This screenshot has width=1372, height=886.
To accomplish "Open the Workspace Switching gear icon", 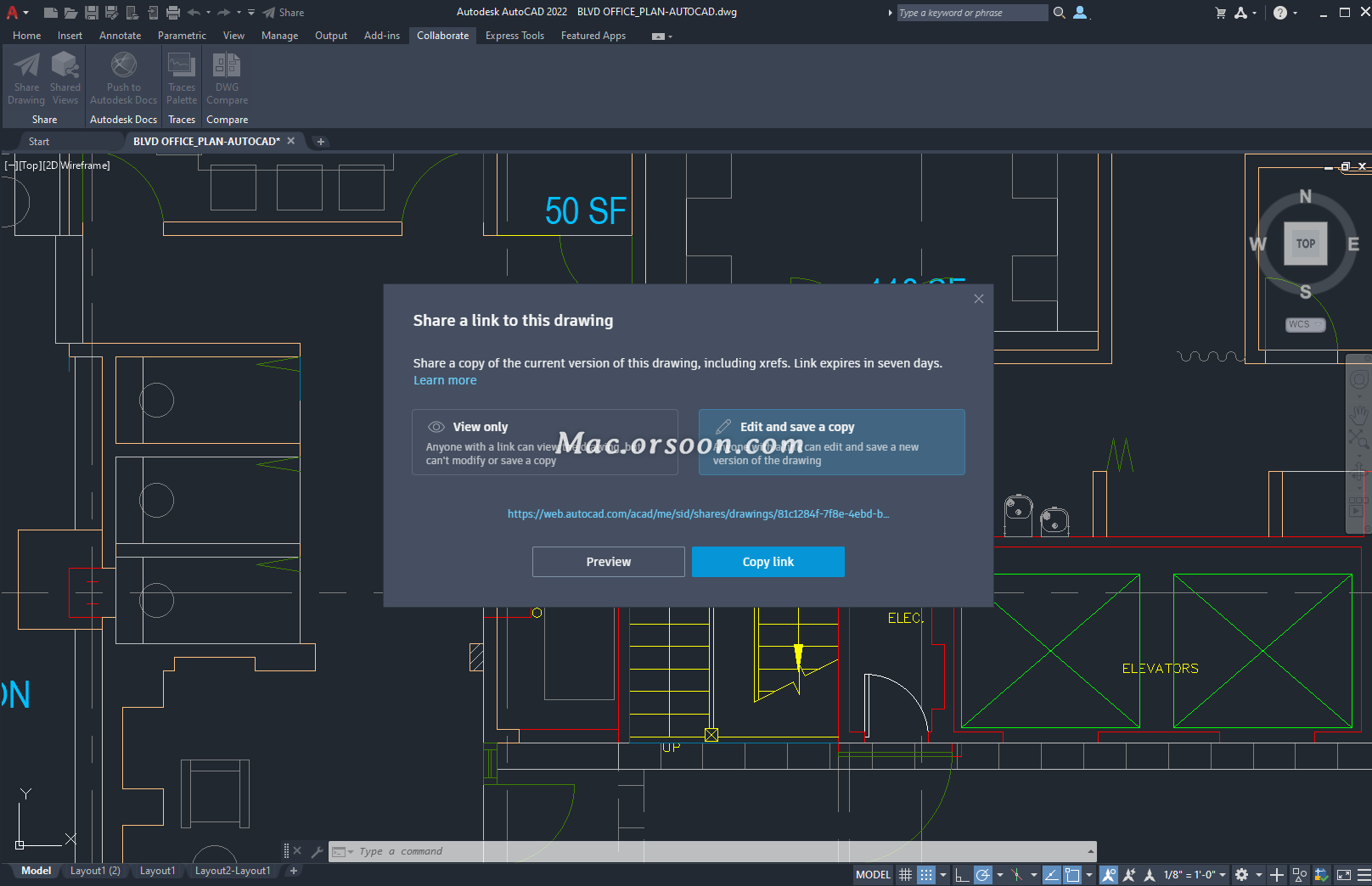I will click(1241, 875).
